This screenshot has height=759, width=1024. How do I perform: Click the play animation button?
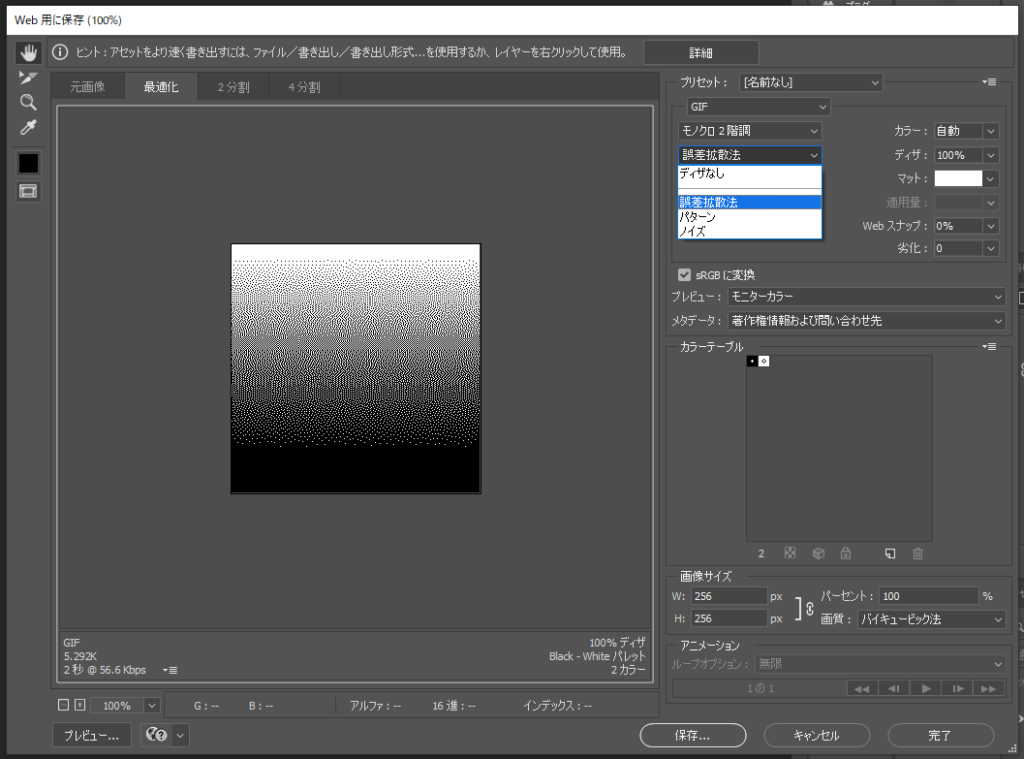[x=926, y=688]
